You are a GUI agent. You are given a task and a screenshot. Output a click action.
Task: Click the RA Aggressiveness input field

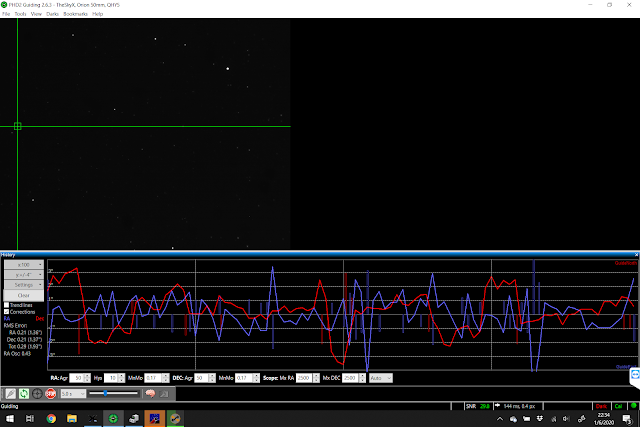pyautogui.click(x=77, y=378)
